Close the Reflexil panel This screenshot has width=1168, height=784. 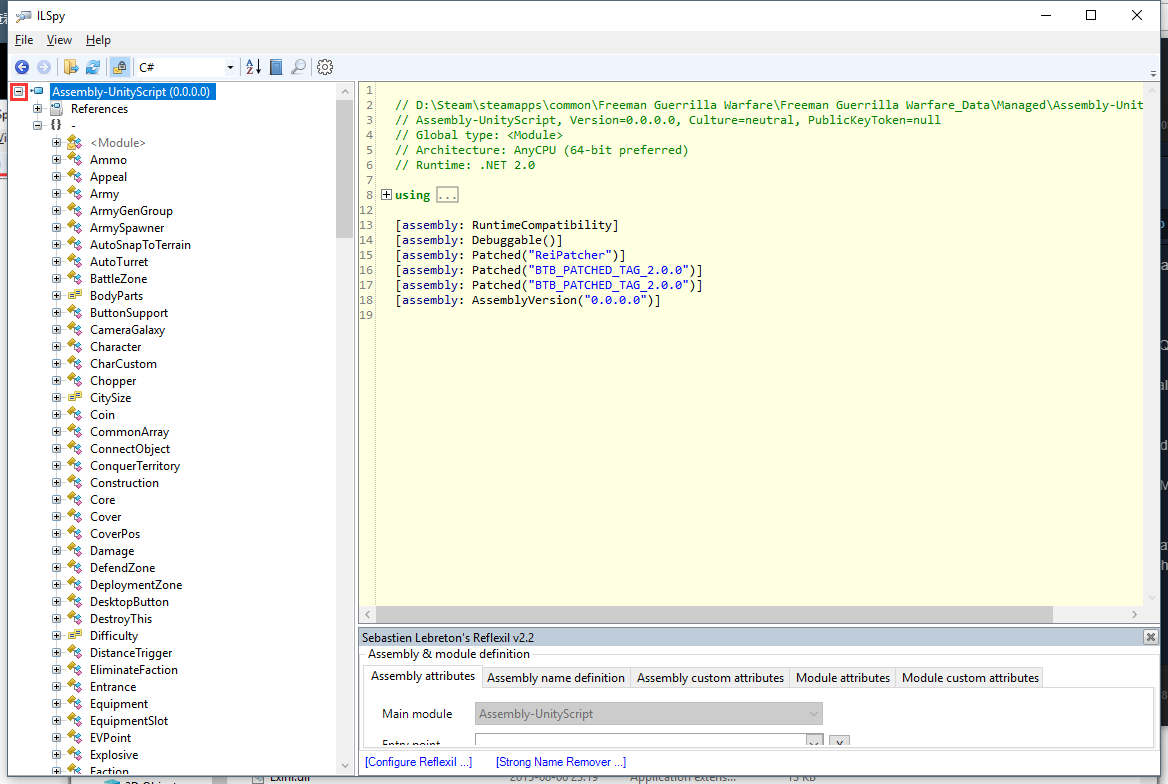[x=1151, y=637]
